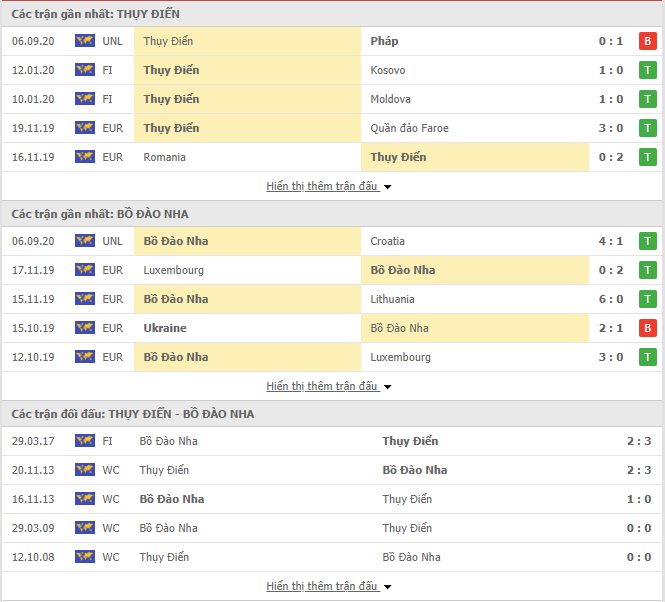Click the world flag icon beside 06.09.20 Thụy Điển–Pháp
Image resolution: width=665 pixels, height=602 pixels.
point(85,41)
